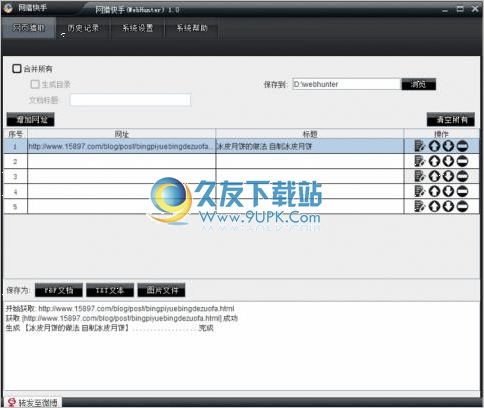
Task: Save as 图片文件
Action: coord(161,290)
